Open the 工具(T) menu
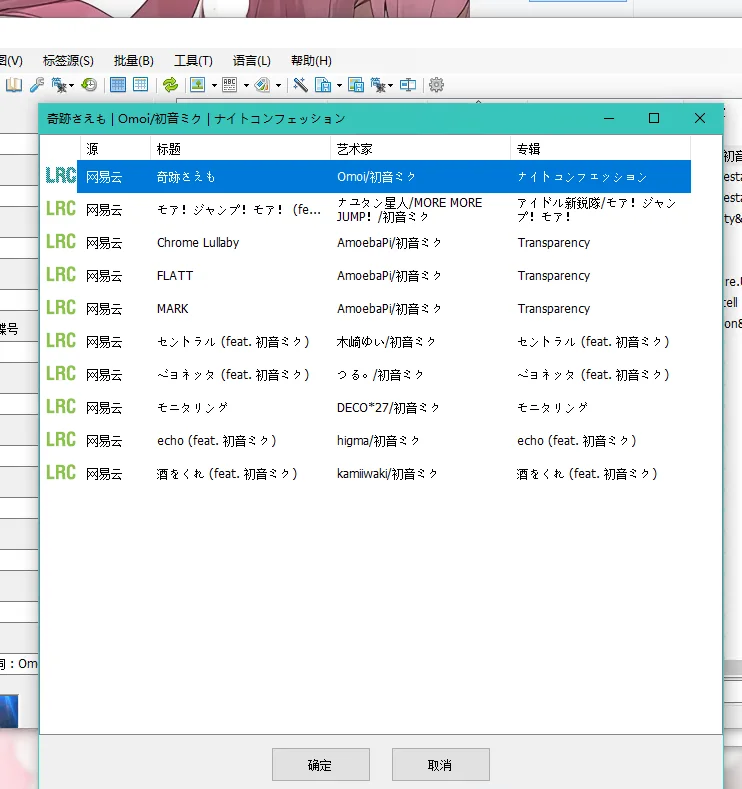Viewport: 742px width, 789px height. 193,61
